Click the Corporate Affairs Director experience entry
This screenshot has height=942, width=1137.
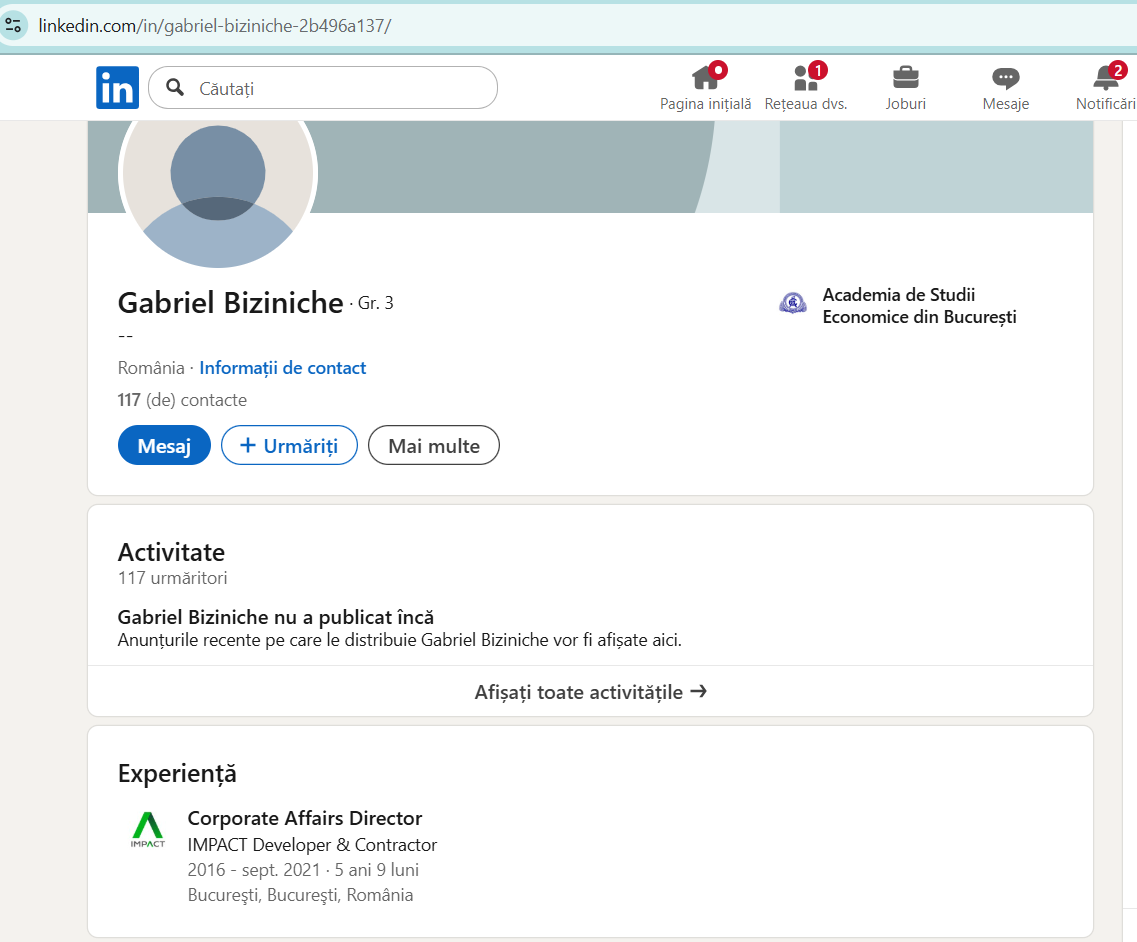click(304, 817)
